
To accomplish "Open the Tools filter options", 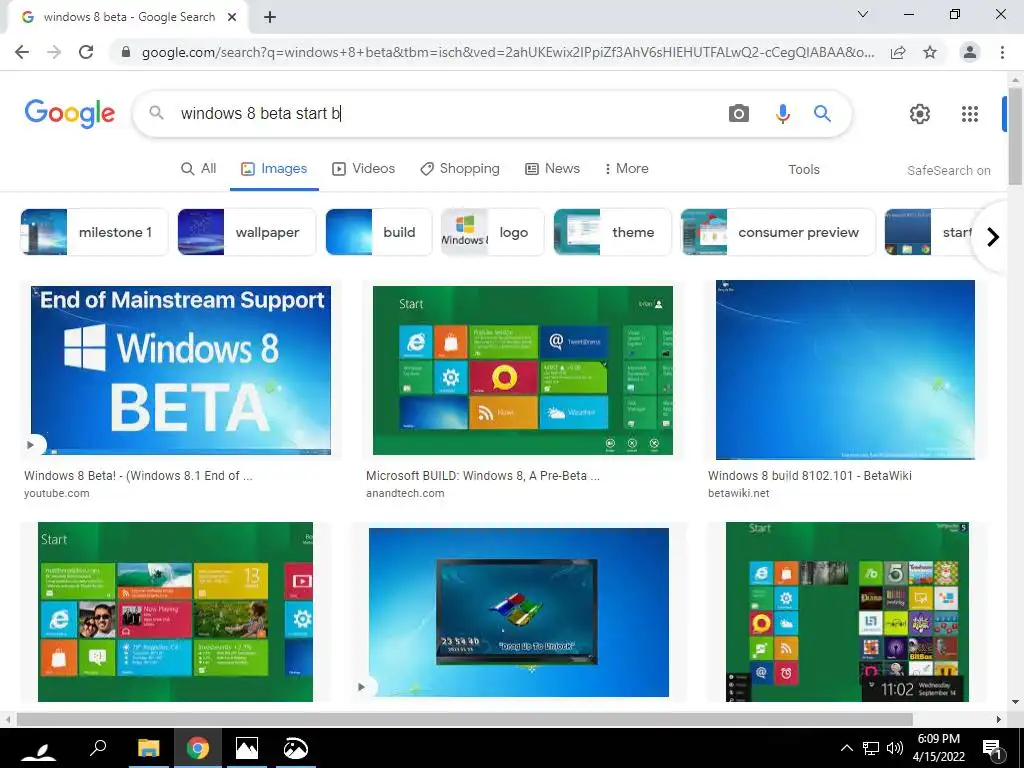I will coord(803,169).
